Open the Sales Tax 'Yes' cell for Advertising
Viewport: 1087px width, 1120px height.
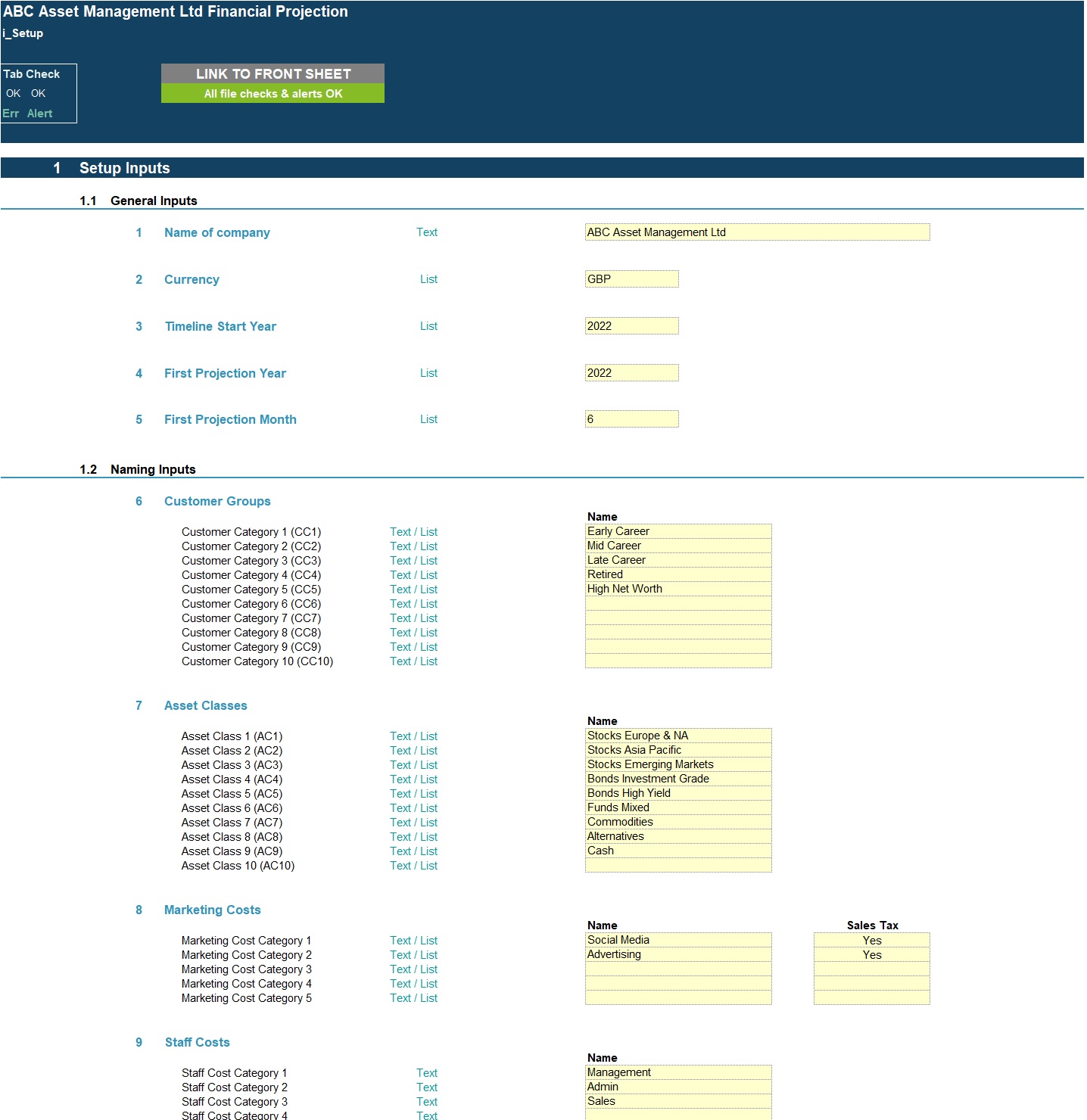872,954
